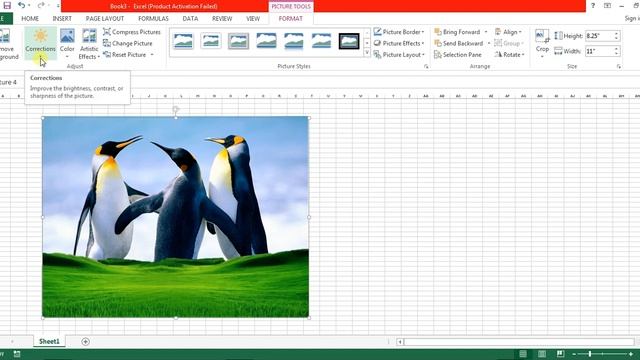Open Picture Border dropdown
Viewport: 640px width, 360px height.
[x=399, y=32]
